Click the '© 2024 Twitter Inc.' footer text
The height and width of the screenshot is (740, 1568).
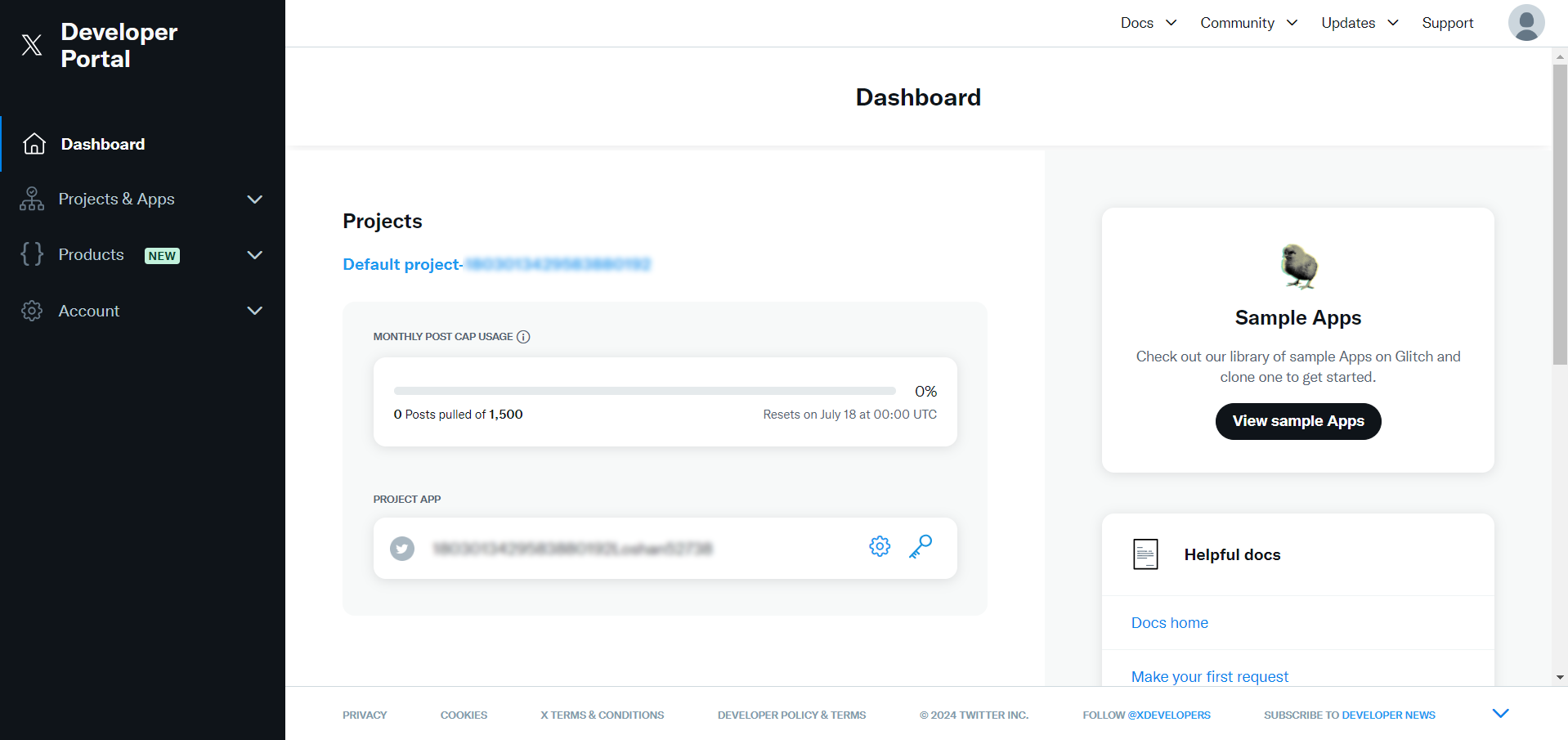pyautogui.click(x=974, y=715)
